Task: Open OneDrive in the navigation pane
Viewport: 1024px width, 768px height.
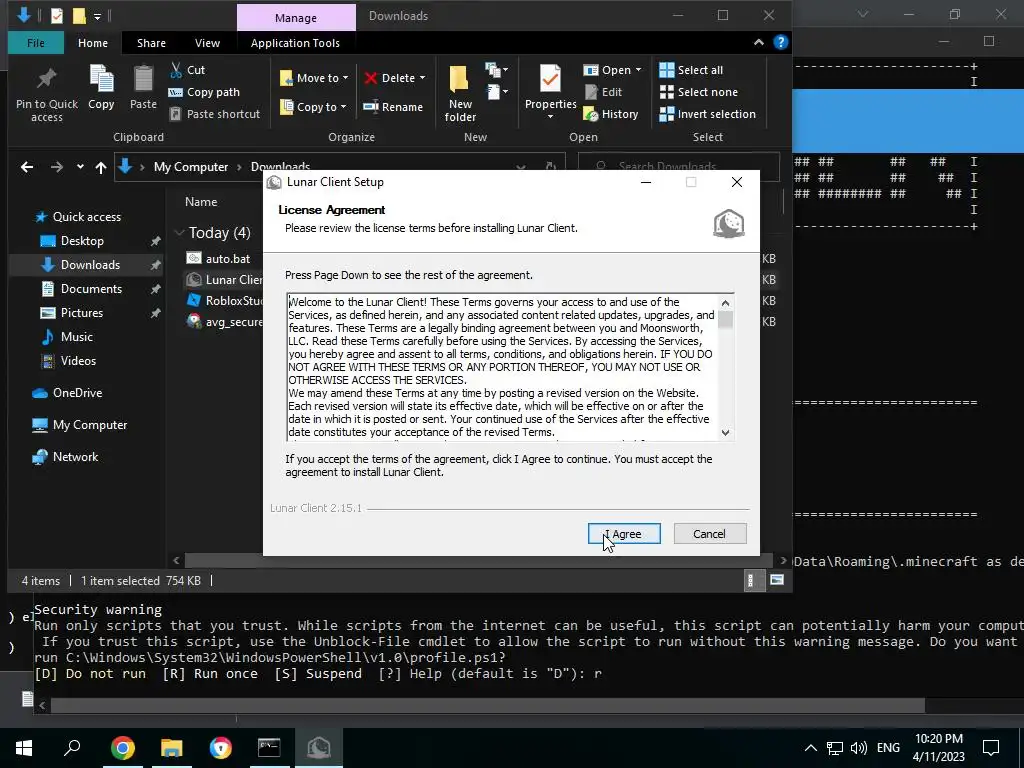Action: 67,392
